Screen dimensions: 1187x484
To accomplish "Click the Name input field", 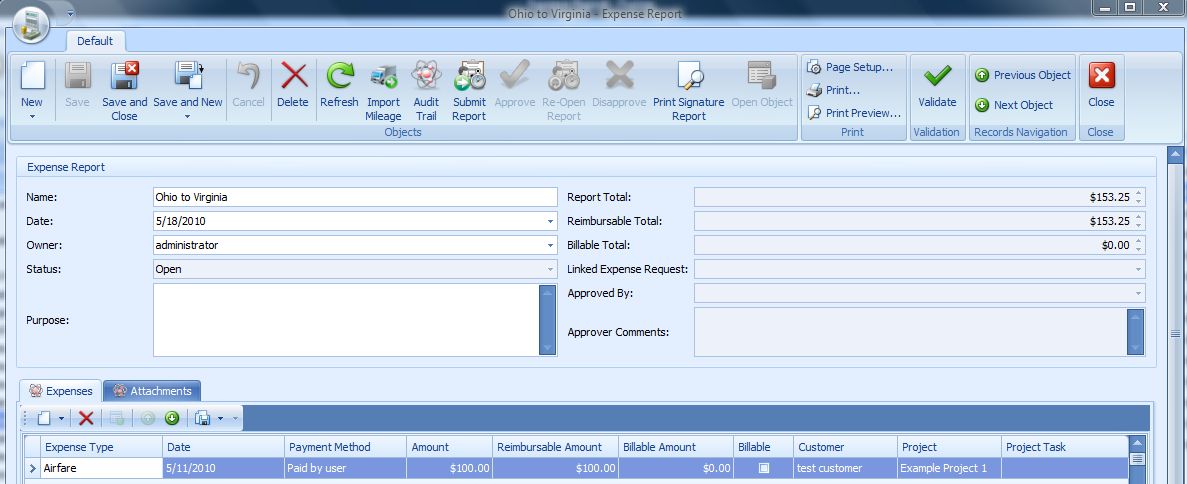I will (355, 197).
